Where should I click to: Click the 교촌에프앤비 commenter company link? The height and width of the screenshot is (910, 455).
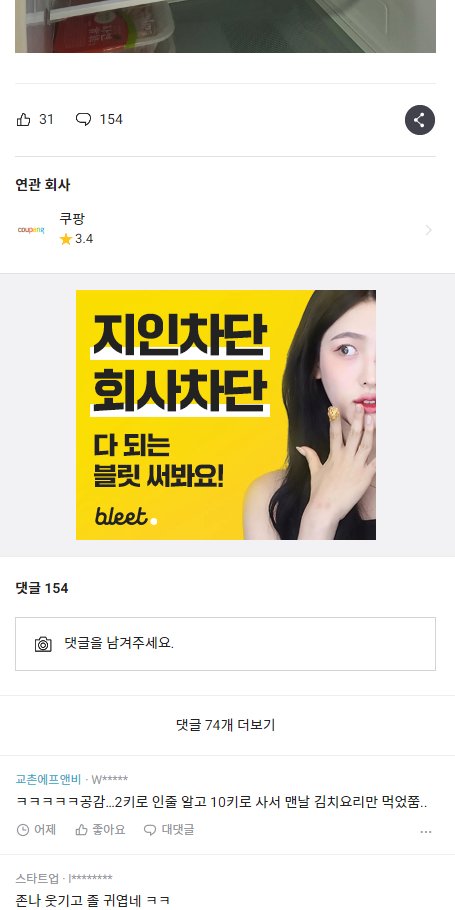point(48,779)
